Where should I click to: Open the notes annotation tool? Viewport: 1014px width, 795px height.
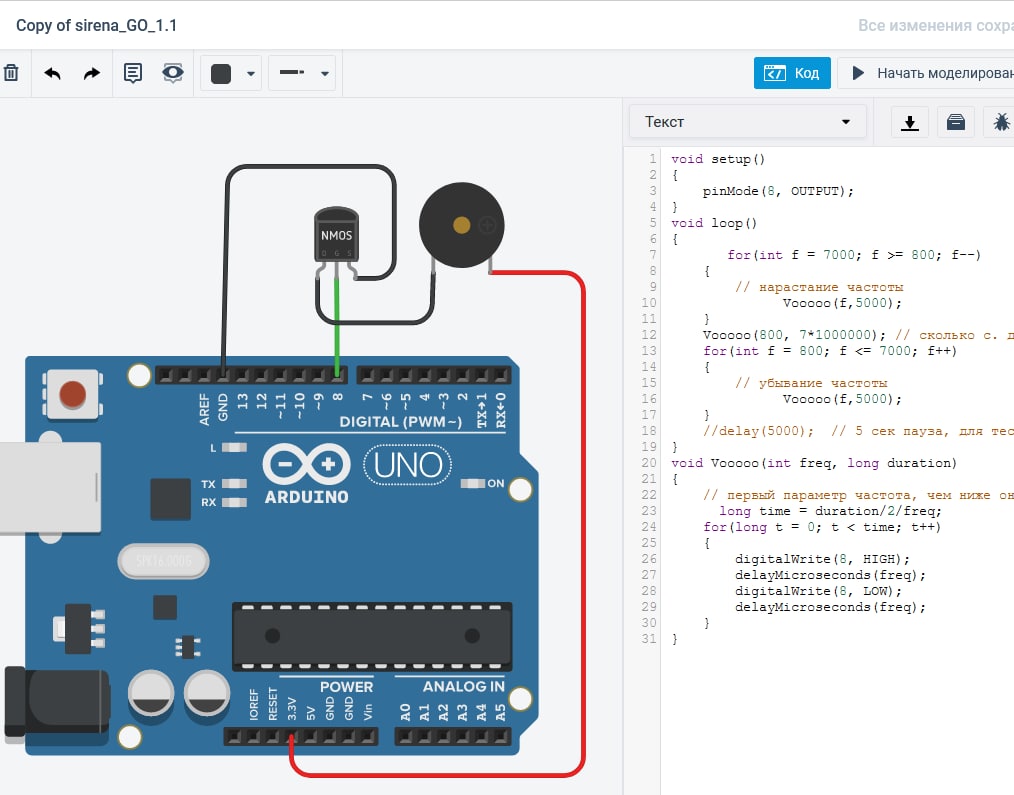point(133,73)
